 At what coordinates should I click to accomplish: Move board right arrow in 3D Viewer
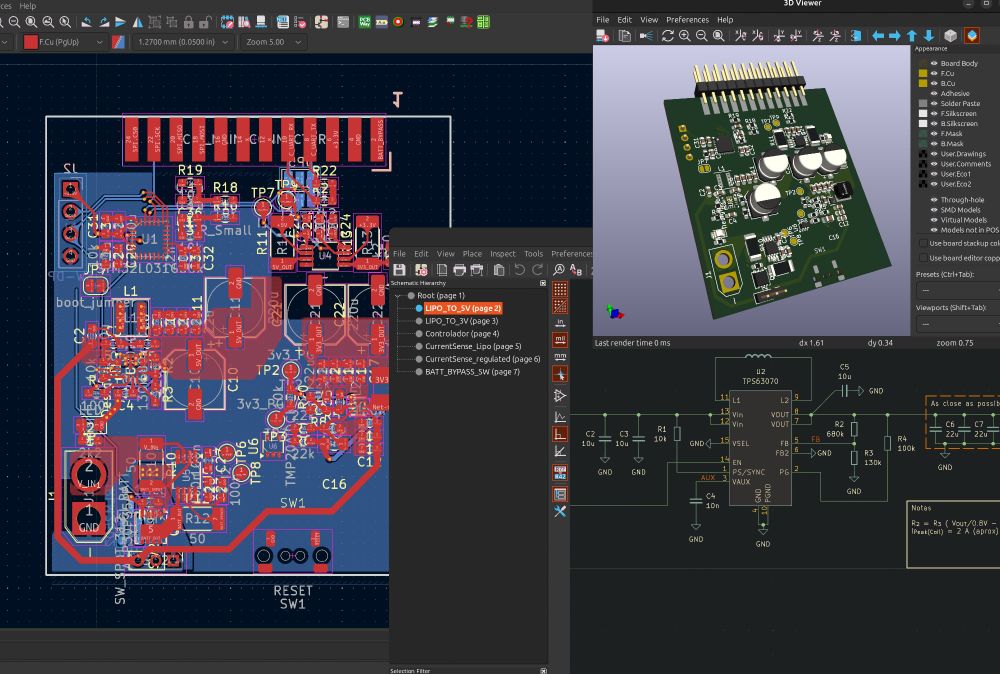[x=895, y=36]
